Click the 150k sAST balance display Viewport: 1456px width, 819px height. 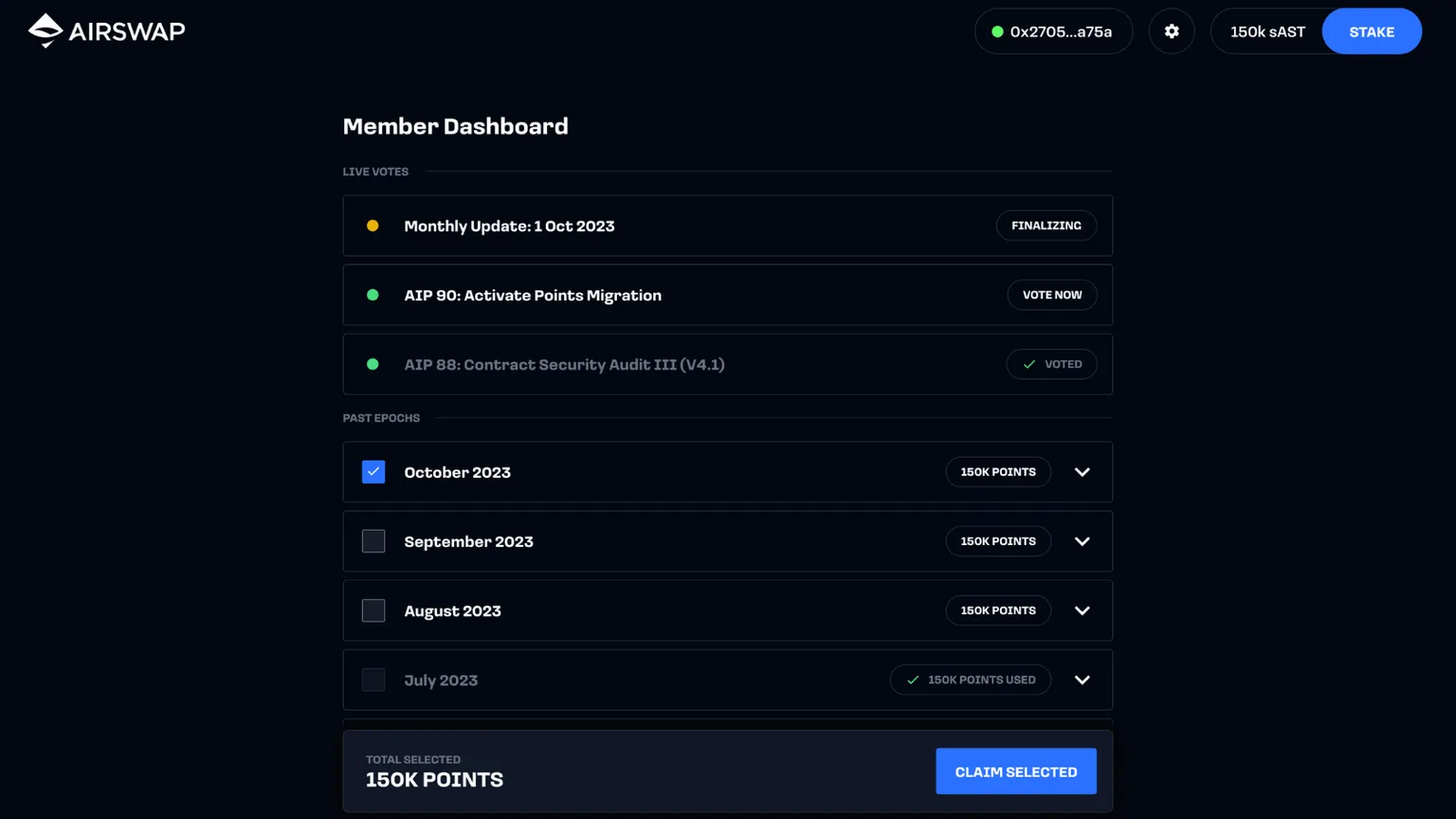(1267, 31)
